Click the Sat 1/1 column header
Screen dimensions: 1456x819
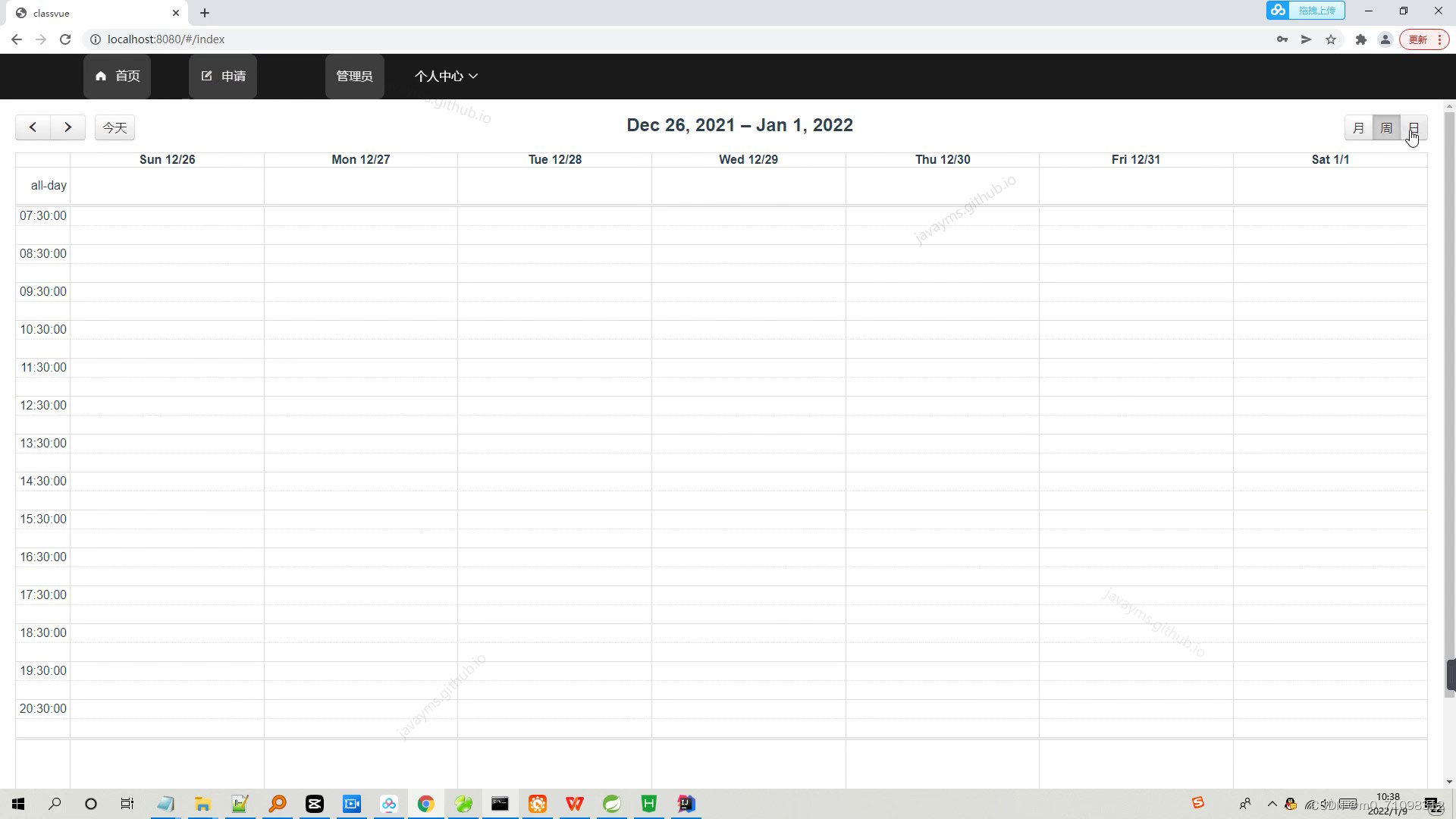point(1330,159)
